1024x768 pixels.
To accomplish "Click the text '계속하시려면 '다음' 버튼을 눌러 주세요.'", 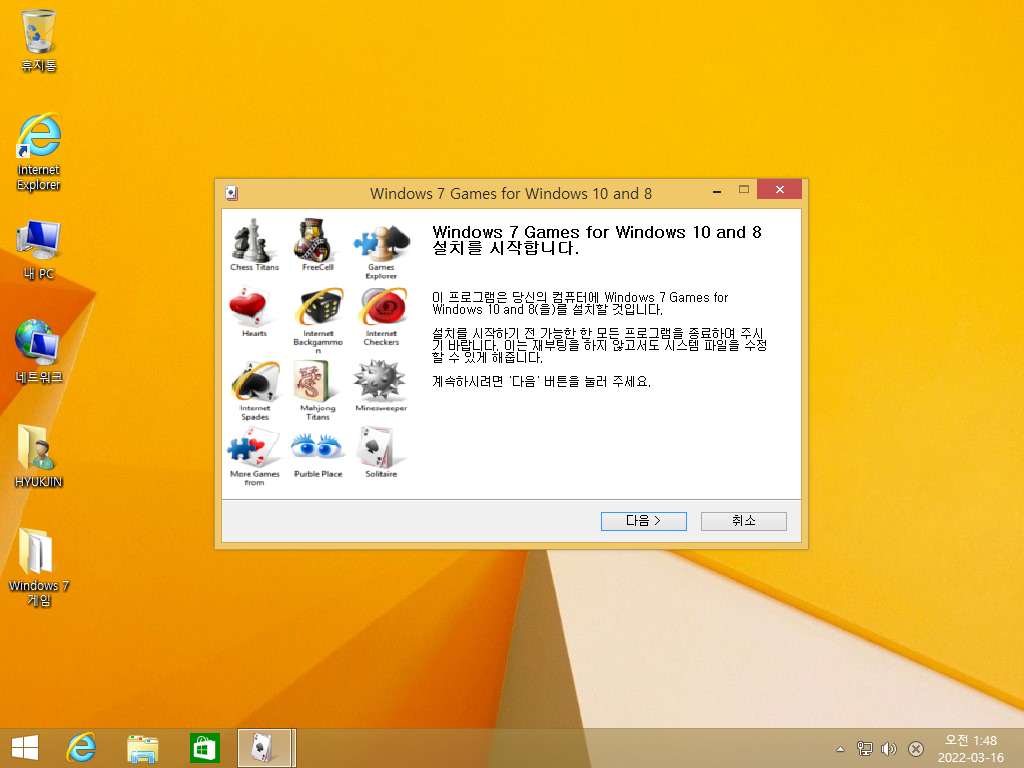I will click(x=541, y=381).
